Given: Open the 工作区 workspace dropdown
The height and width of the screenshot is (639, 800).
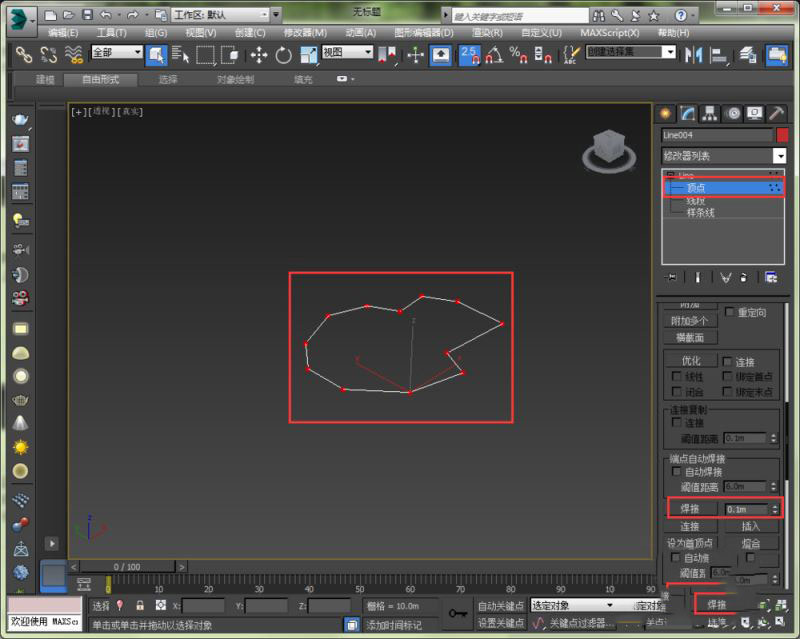Looking at the screenshot, I should 219,15.
